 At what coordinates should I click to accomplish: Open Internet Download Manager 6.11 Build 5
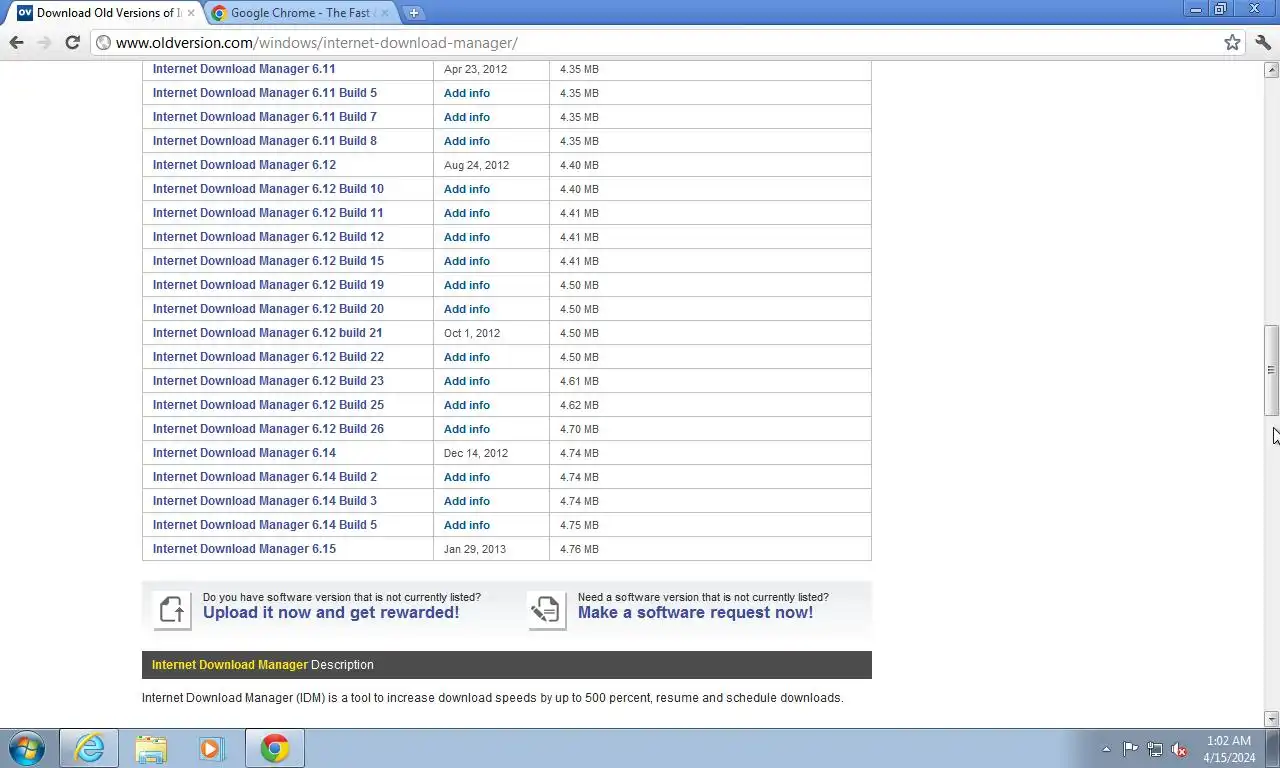pos(265,93)
